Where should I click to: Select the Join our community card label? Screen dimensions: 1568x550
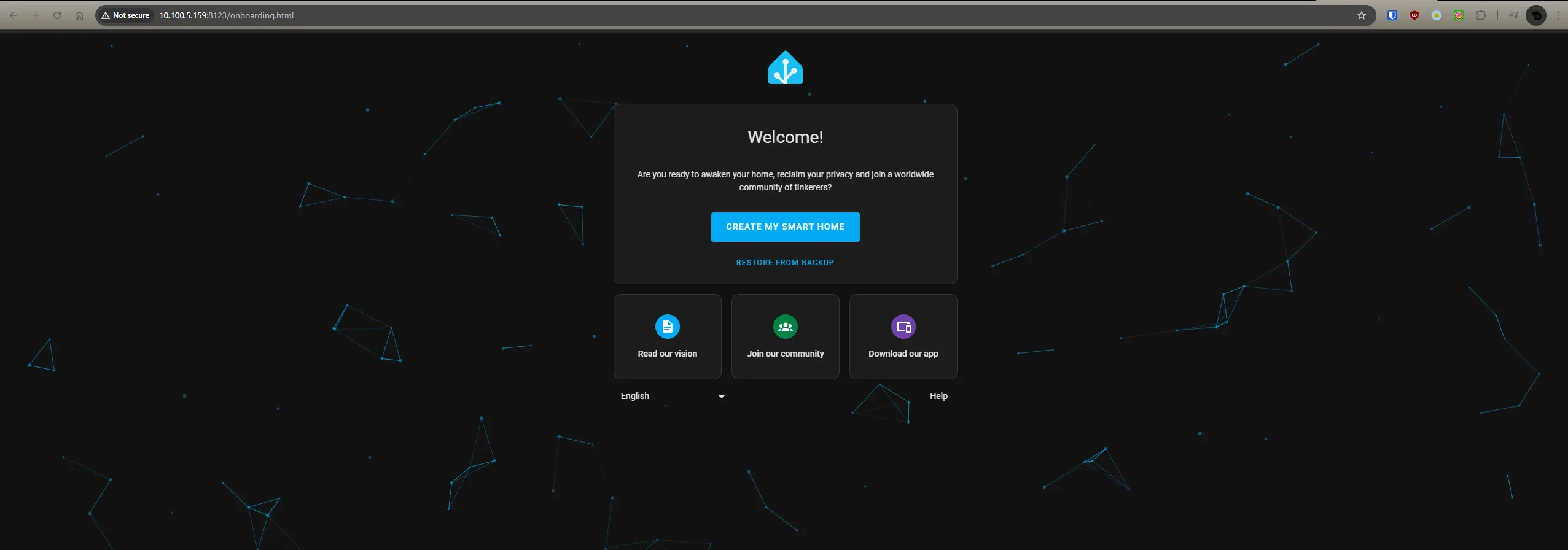tap(785, 354)
